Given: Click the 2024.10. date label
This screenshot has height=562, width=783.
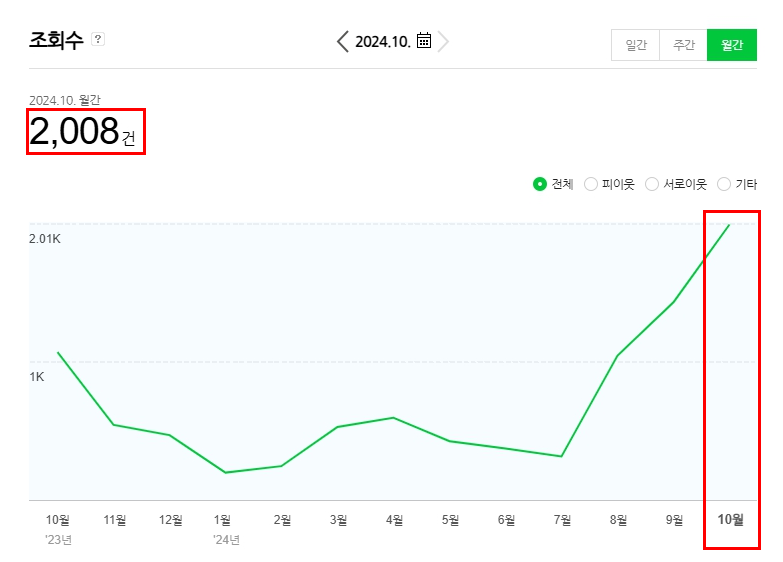Looking at the screenshot, I should 383,41.
